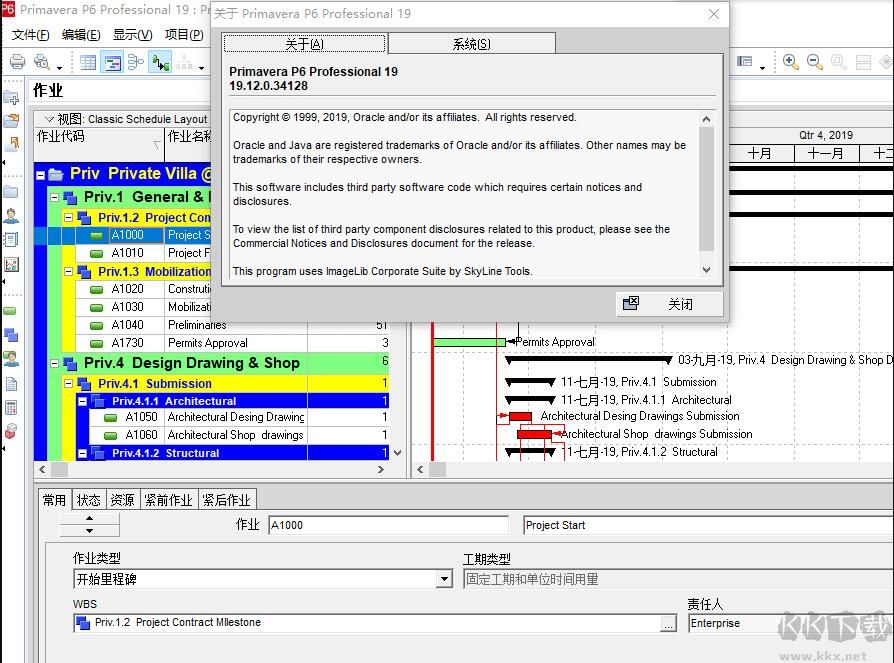Click the 关闭 button in the dialog
This screenshot has width=894, height=663.
pos(669,304)
